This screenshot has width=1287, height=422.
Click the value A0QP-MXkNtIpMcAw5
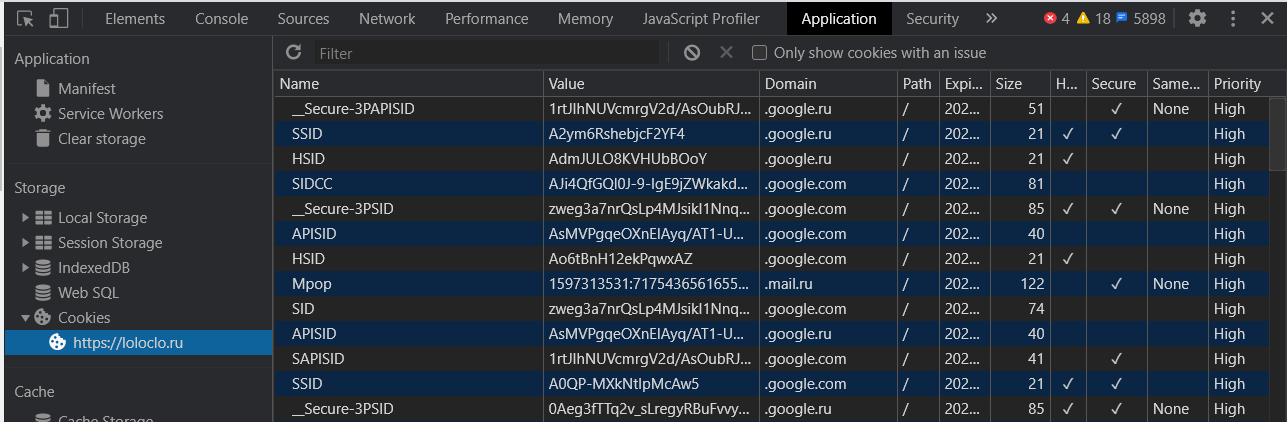[x=624, y=384]
